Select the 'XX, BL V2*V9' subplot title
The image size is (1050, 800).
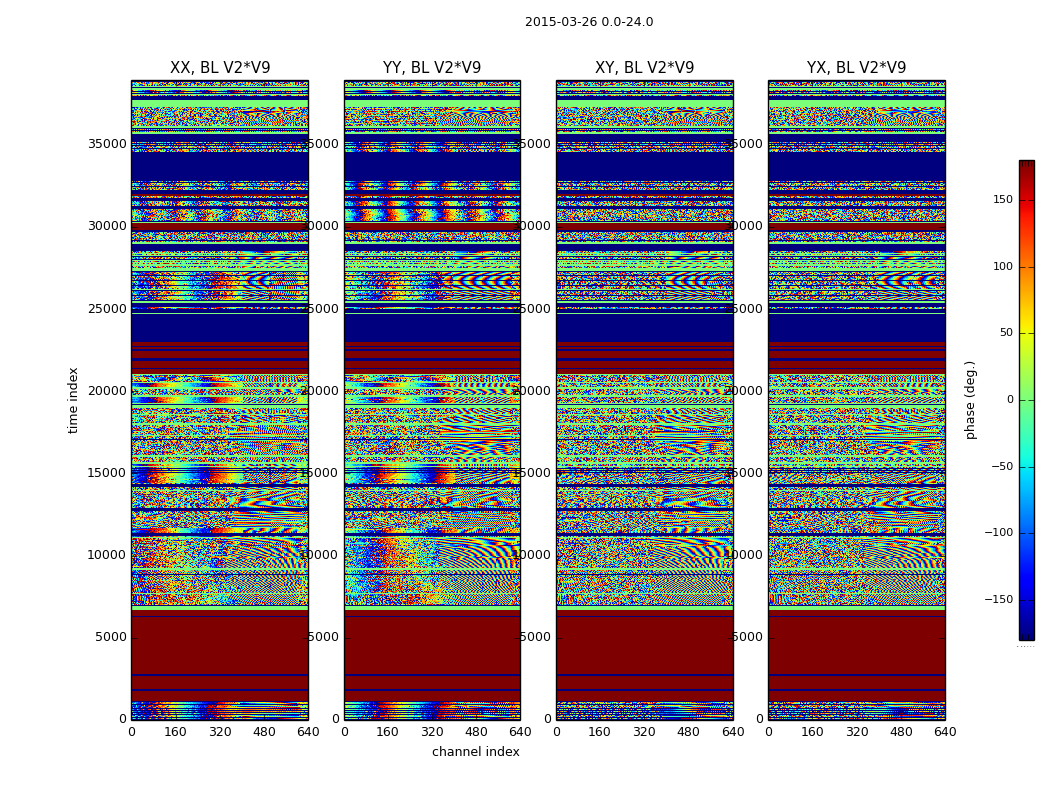(x=220, y=68)
